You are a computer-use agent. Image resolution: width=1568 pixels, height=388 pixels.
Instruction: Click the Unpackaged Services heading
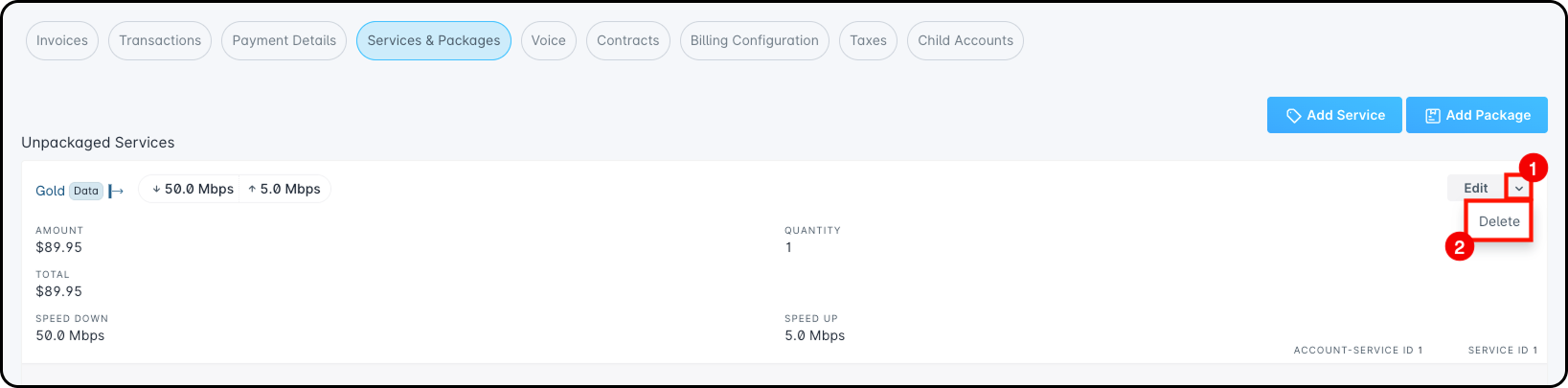tap(98, 143)
